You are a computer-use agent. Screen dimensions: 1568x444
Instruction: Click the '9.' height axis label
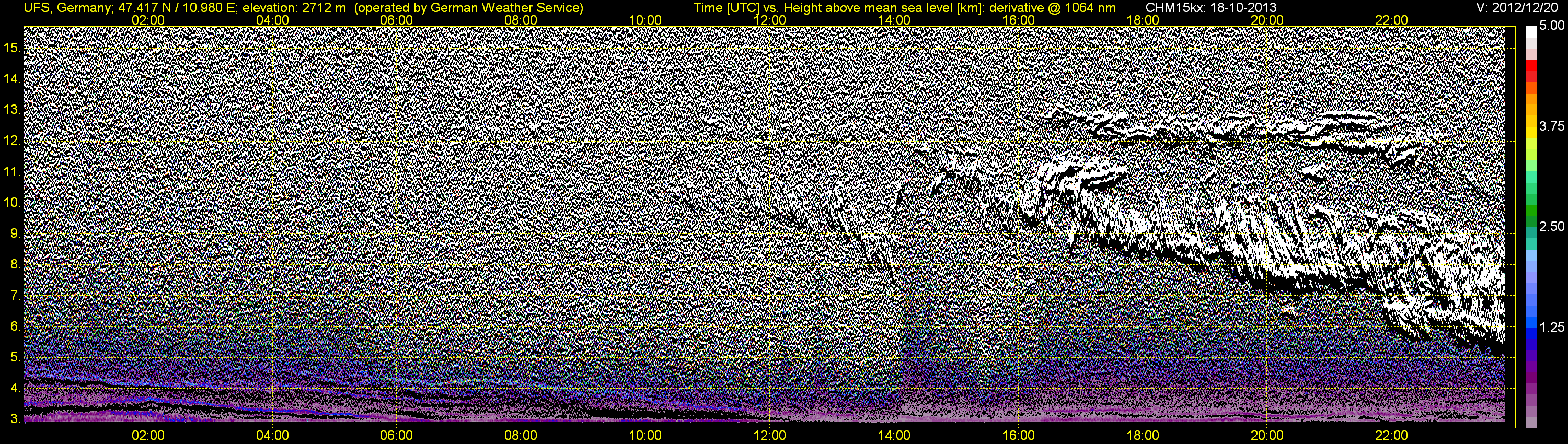[x=15, y=233]
